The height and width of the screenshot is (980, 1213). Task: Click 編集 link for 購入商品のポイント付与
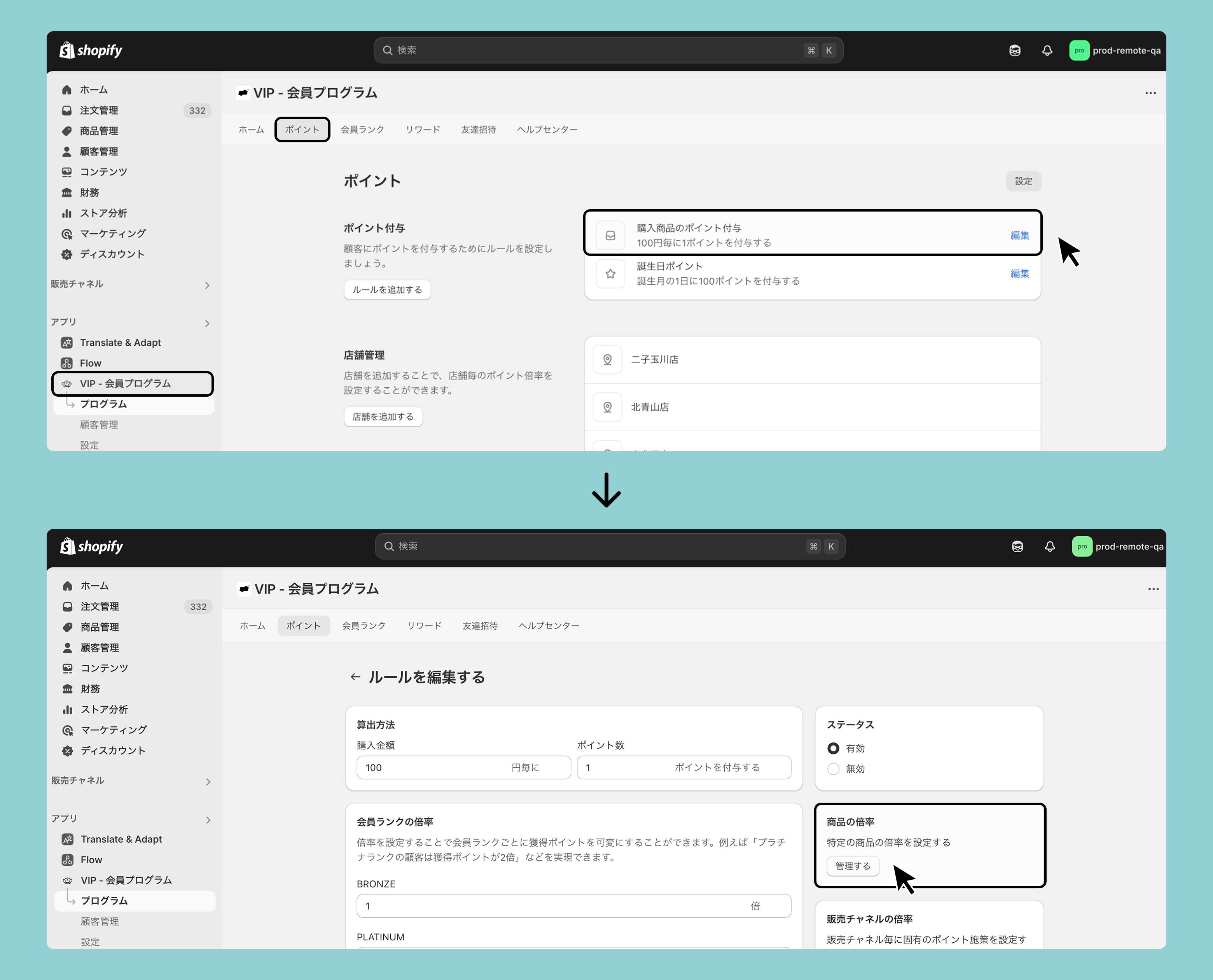[1019, 235]
